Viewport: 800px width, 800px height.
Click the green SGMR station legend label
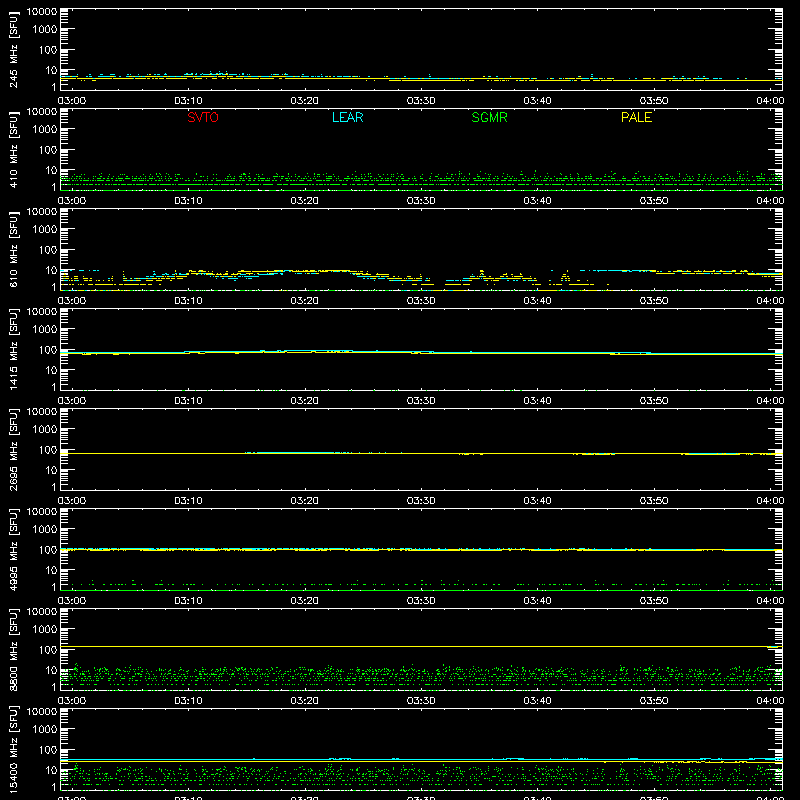point(489,117)
